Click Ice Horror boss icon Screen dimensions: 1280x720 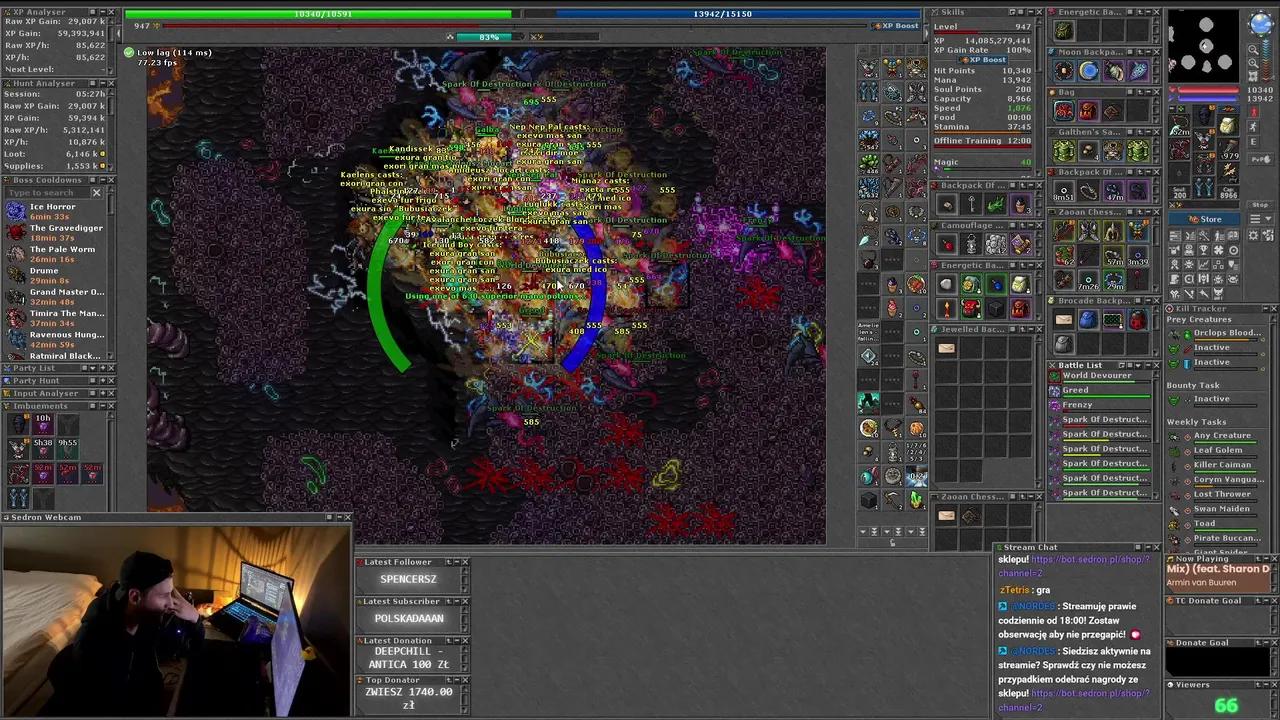click(x=15, y=211)
